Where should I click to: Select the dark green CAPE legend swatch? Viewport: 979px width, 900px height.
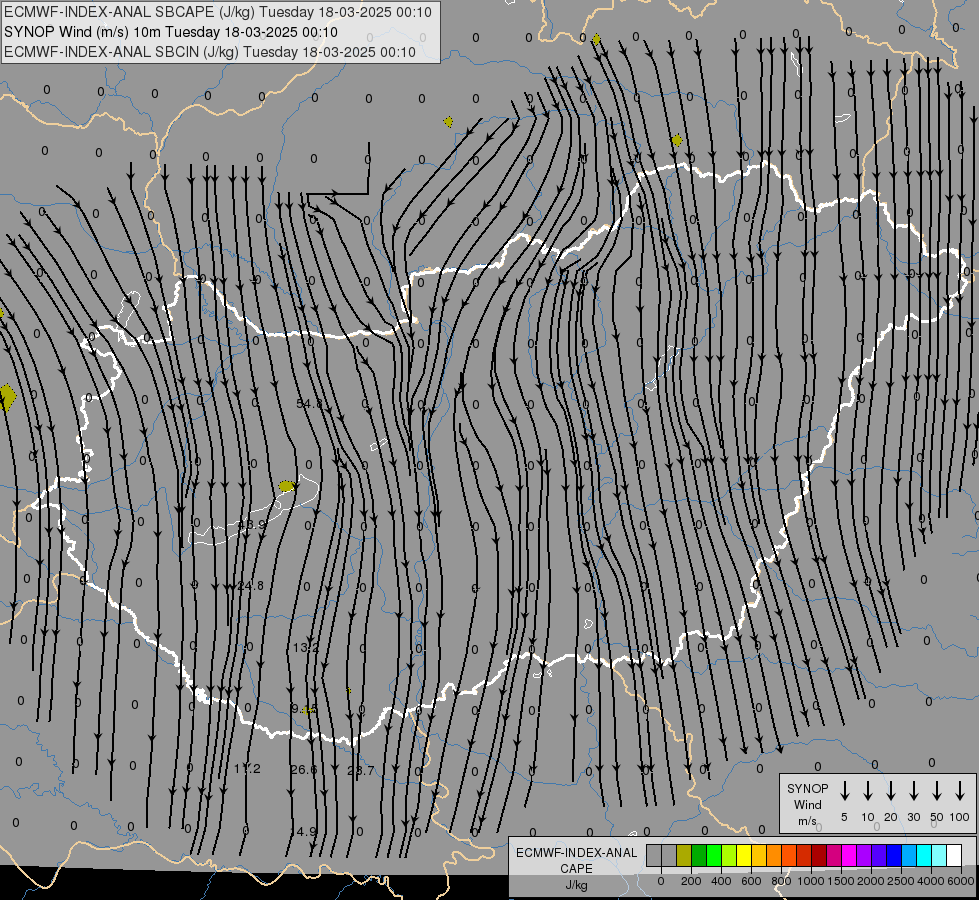point(699,855)
